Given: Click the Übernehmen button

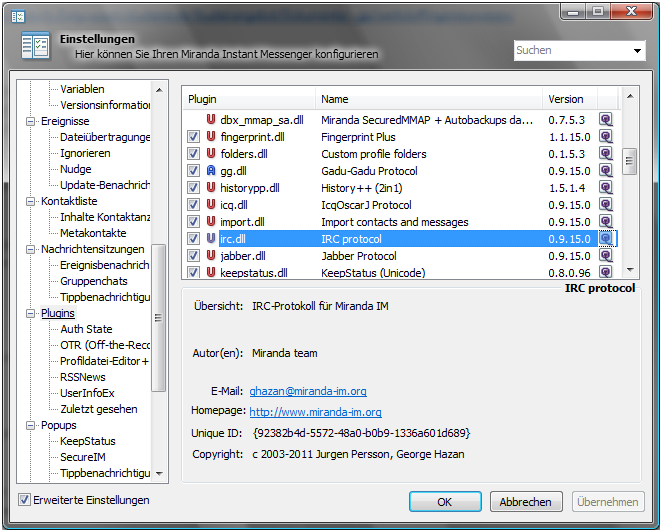Looking at the screenshot, I should click(608, 502).
